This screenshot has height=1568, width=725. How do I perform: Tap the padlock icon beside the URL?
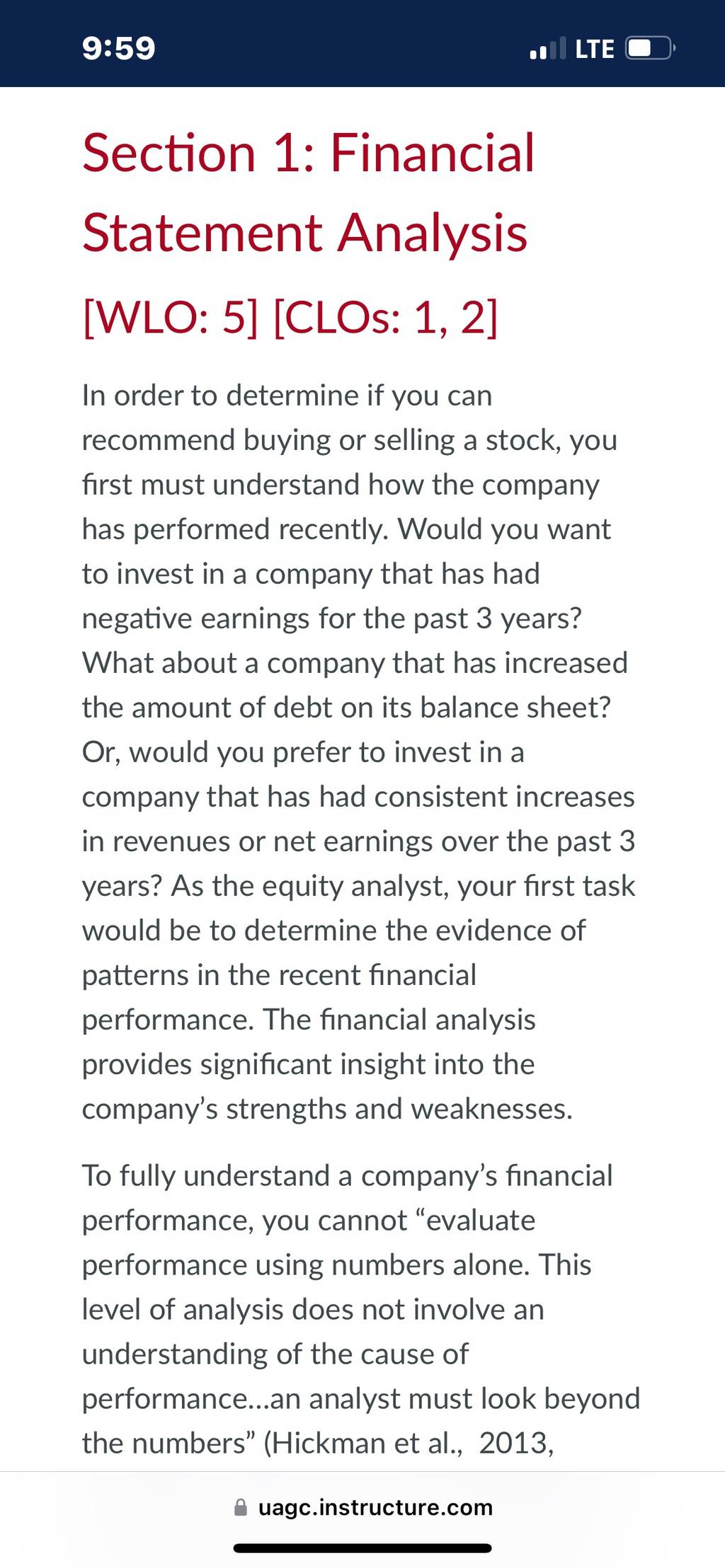(241, 1507)
